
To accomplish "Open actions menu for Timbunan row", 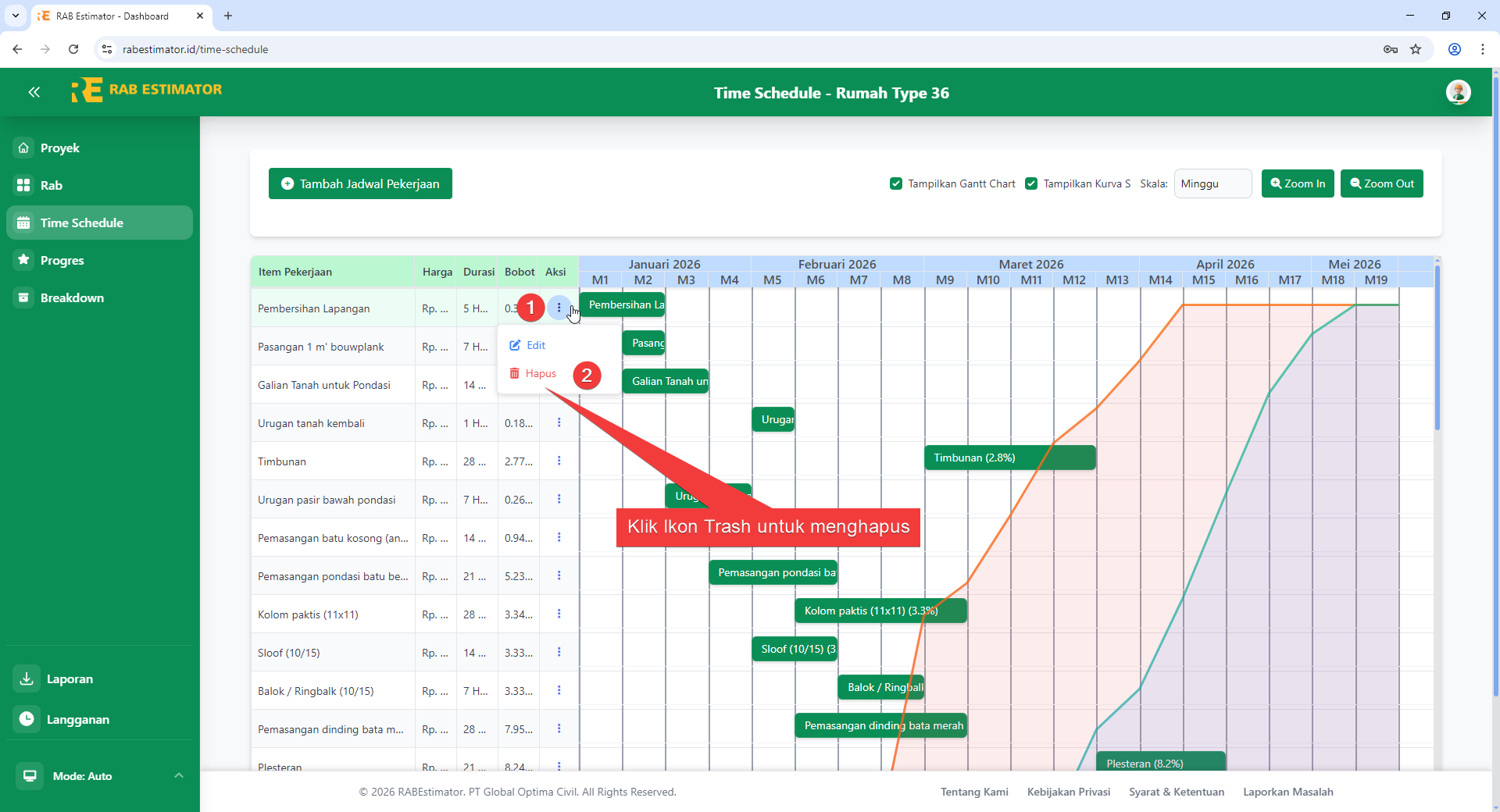I will click(559, 461).
